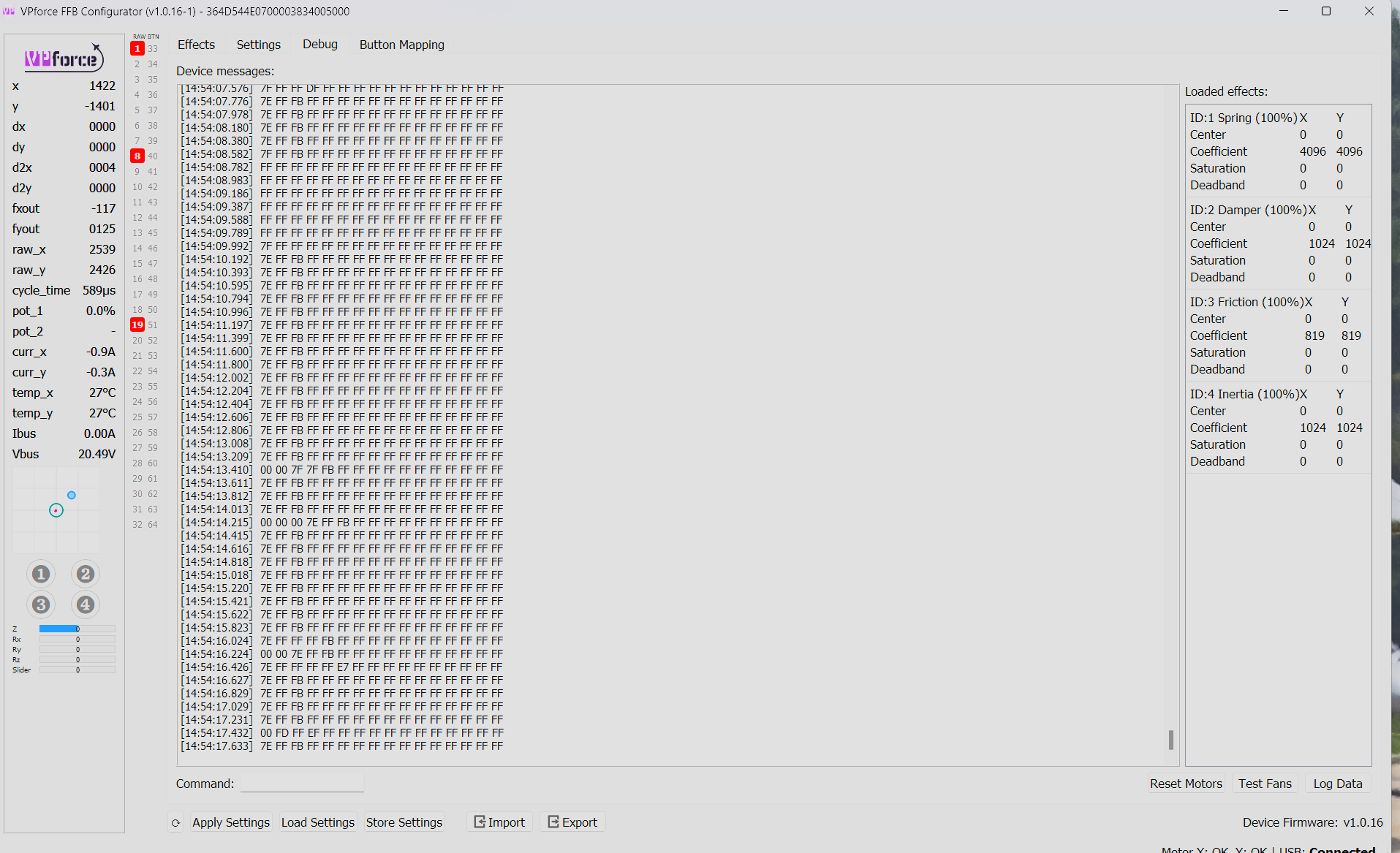
Task: Click Log Data
Action: 1337,783
